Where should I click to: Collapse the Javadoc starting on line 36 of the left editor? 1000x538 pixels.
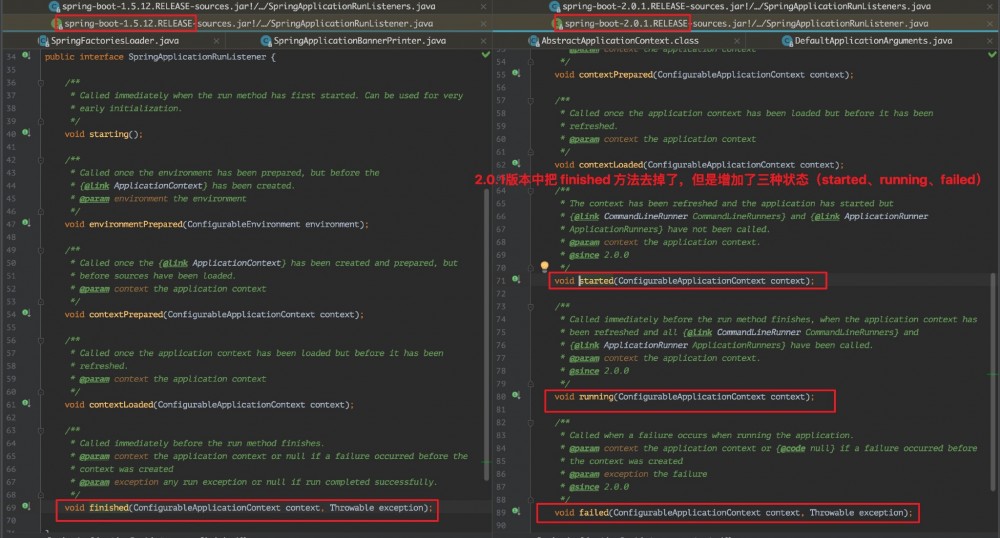click(x=41, y=82)
